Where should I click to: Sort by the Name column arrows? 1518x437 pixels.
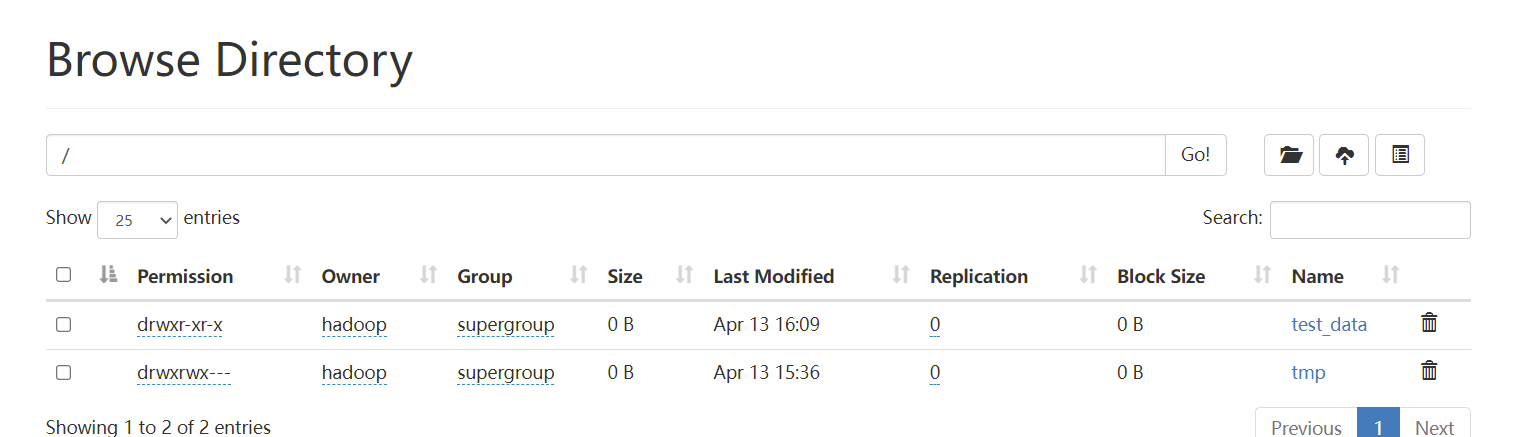coord(1390,275)
